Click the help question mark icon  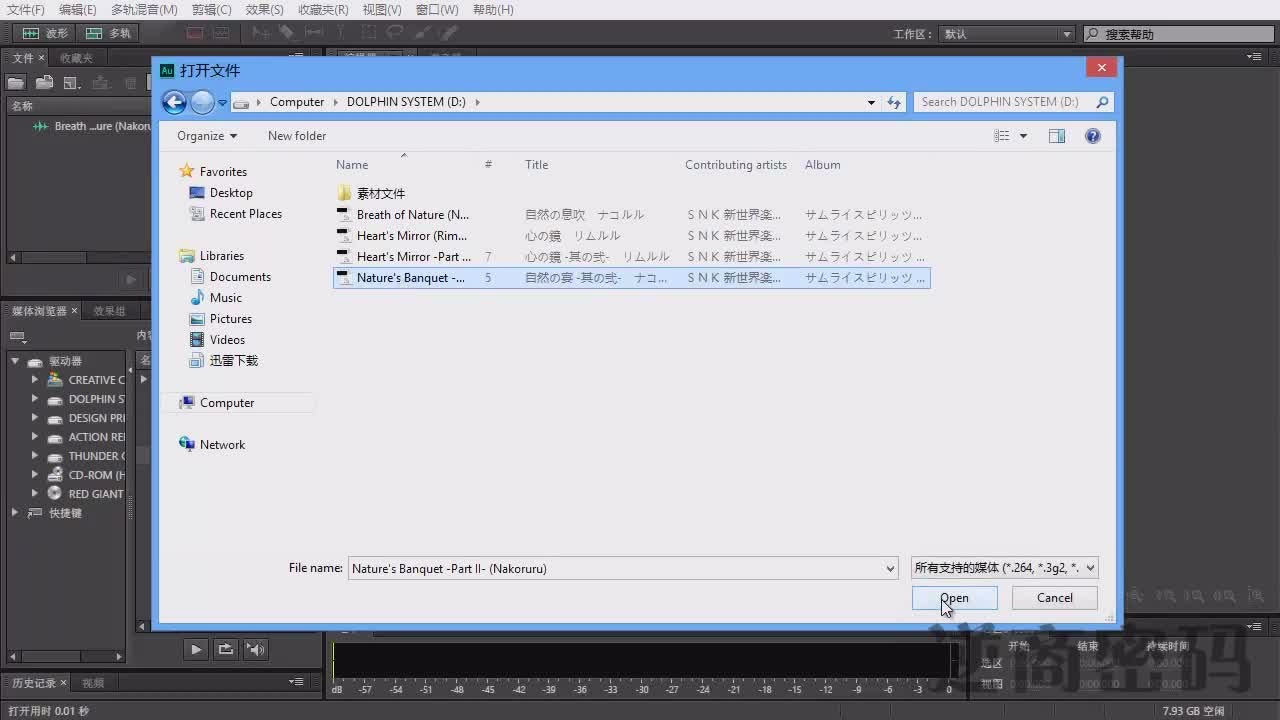point(1093,136)
